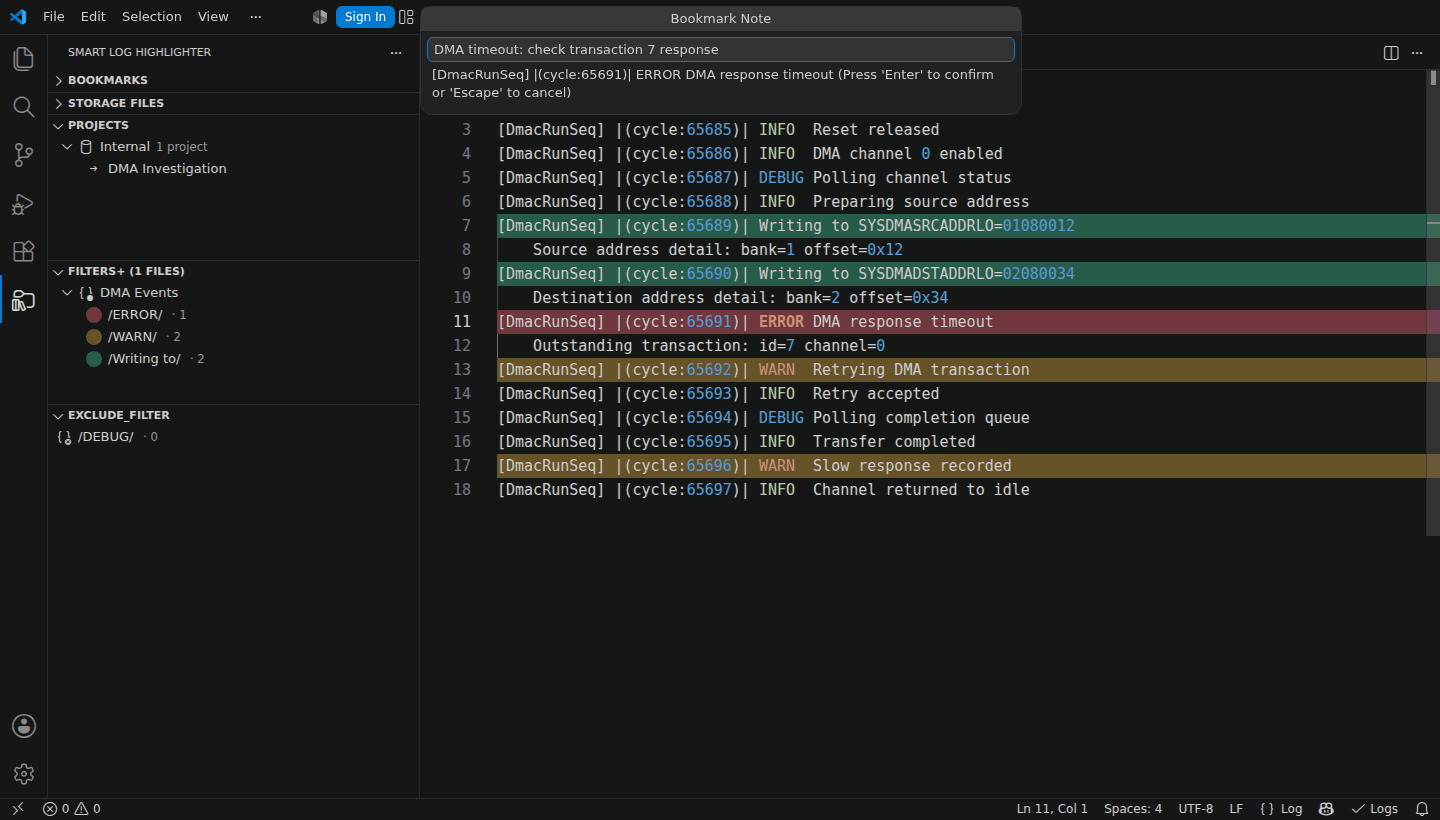This screenshot has height=820, width=1440.
Task: Click the green /Writing to/ filter swatch
Action: pos(94,359)
